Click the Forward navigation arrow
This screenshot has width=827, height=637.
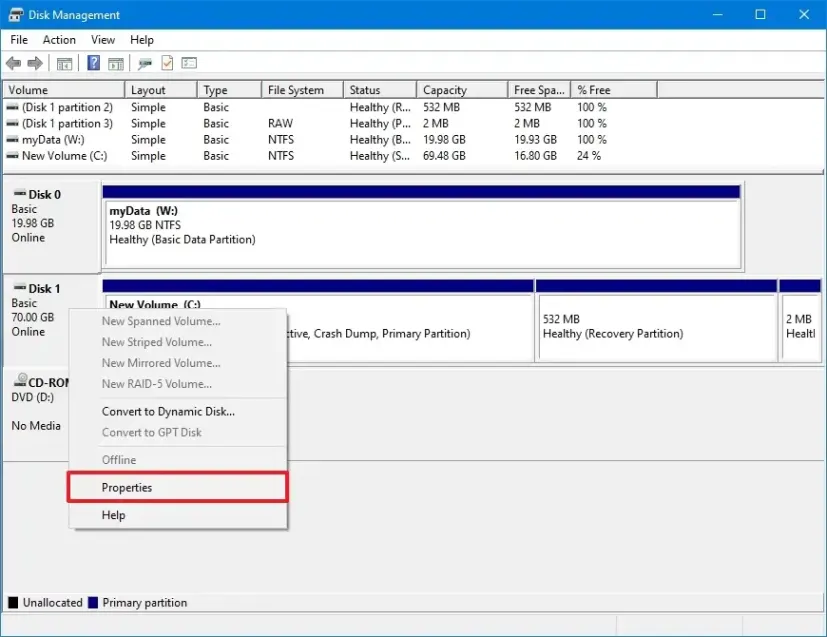click(x=35, y=63)
